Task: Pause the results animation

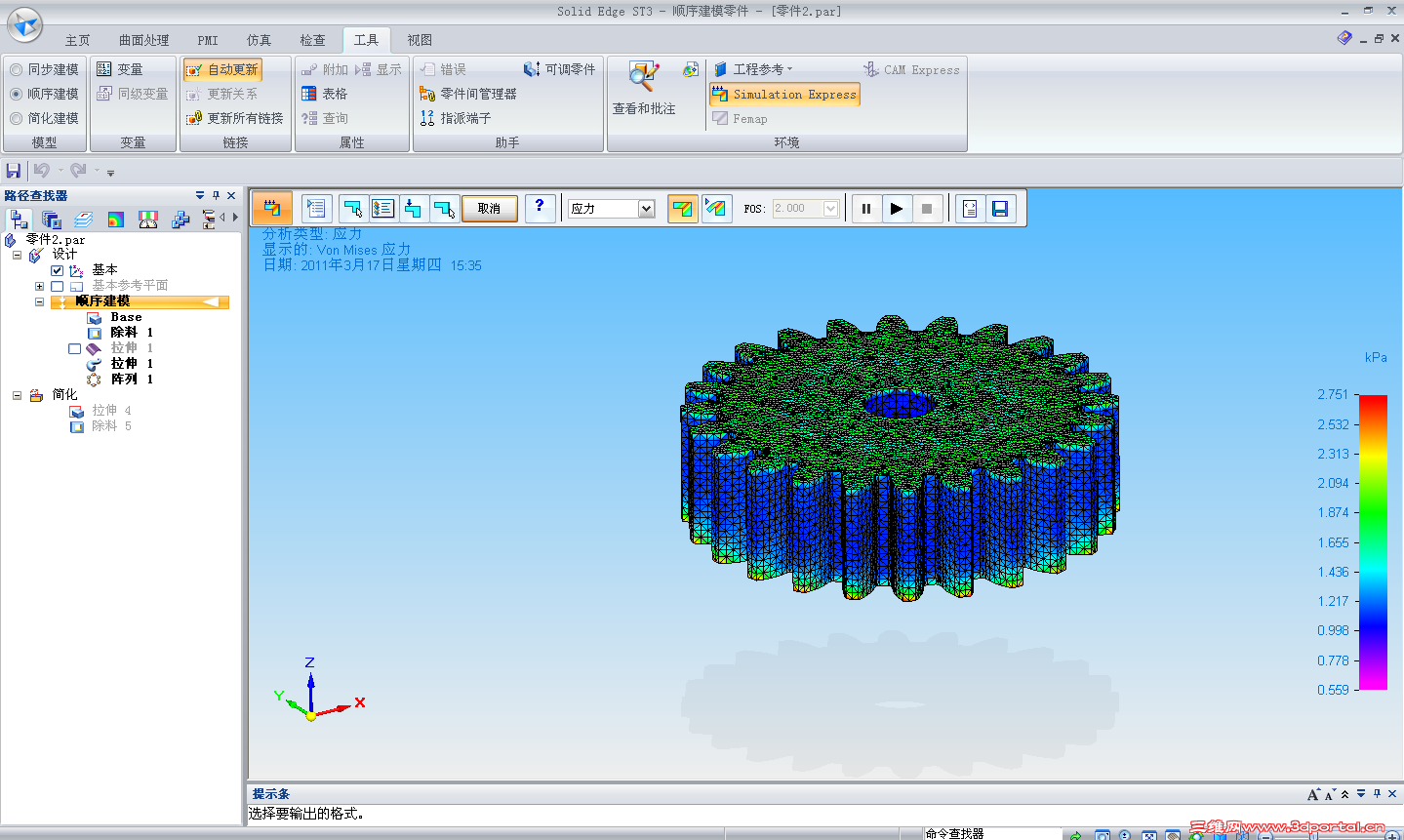Action: (x=865, y=208)
